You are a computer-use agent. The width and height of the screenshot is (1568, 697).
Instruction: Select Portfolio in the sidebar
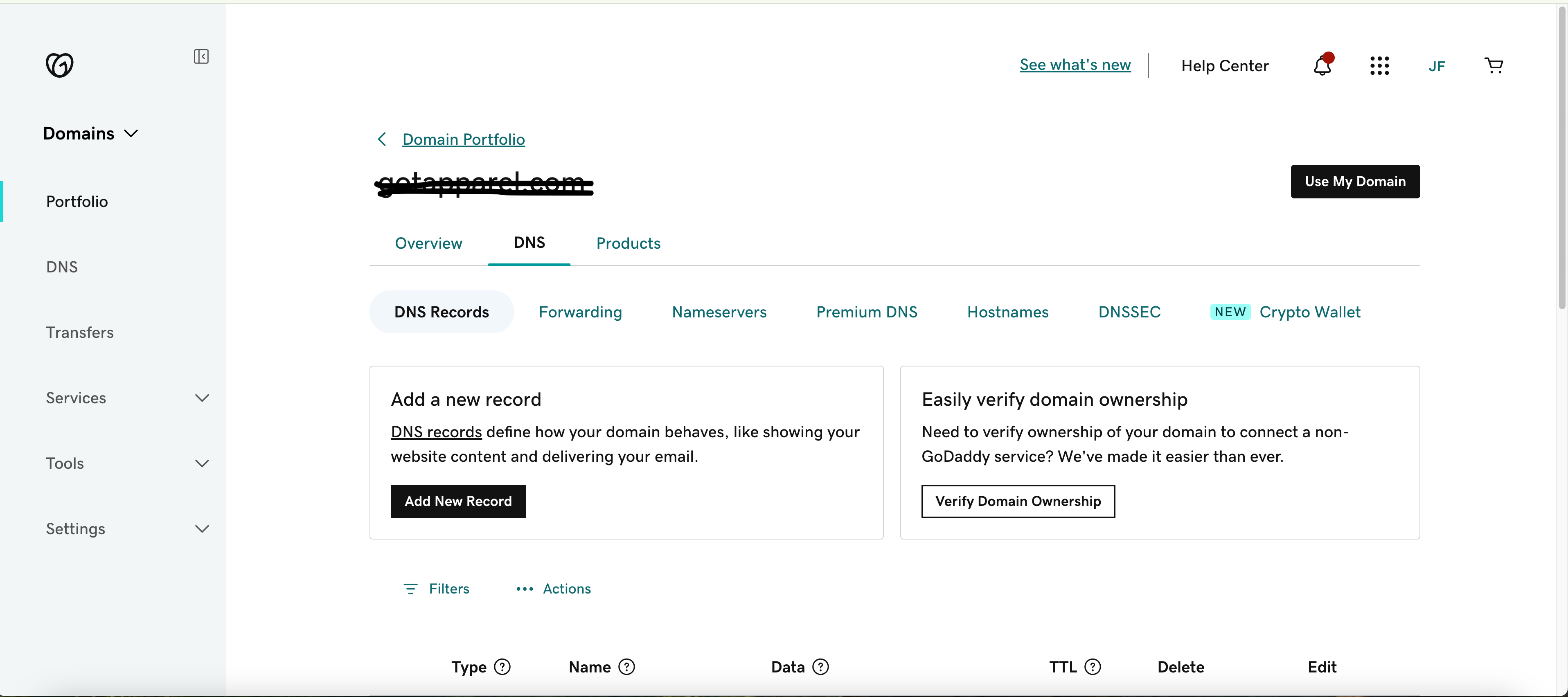(x=77, y=202)
